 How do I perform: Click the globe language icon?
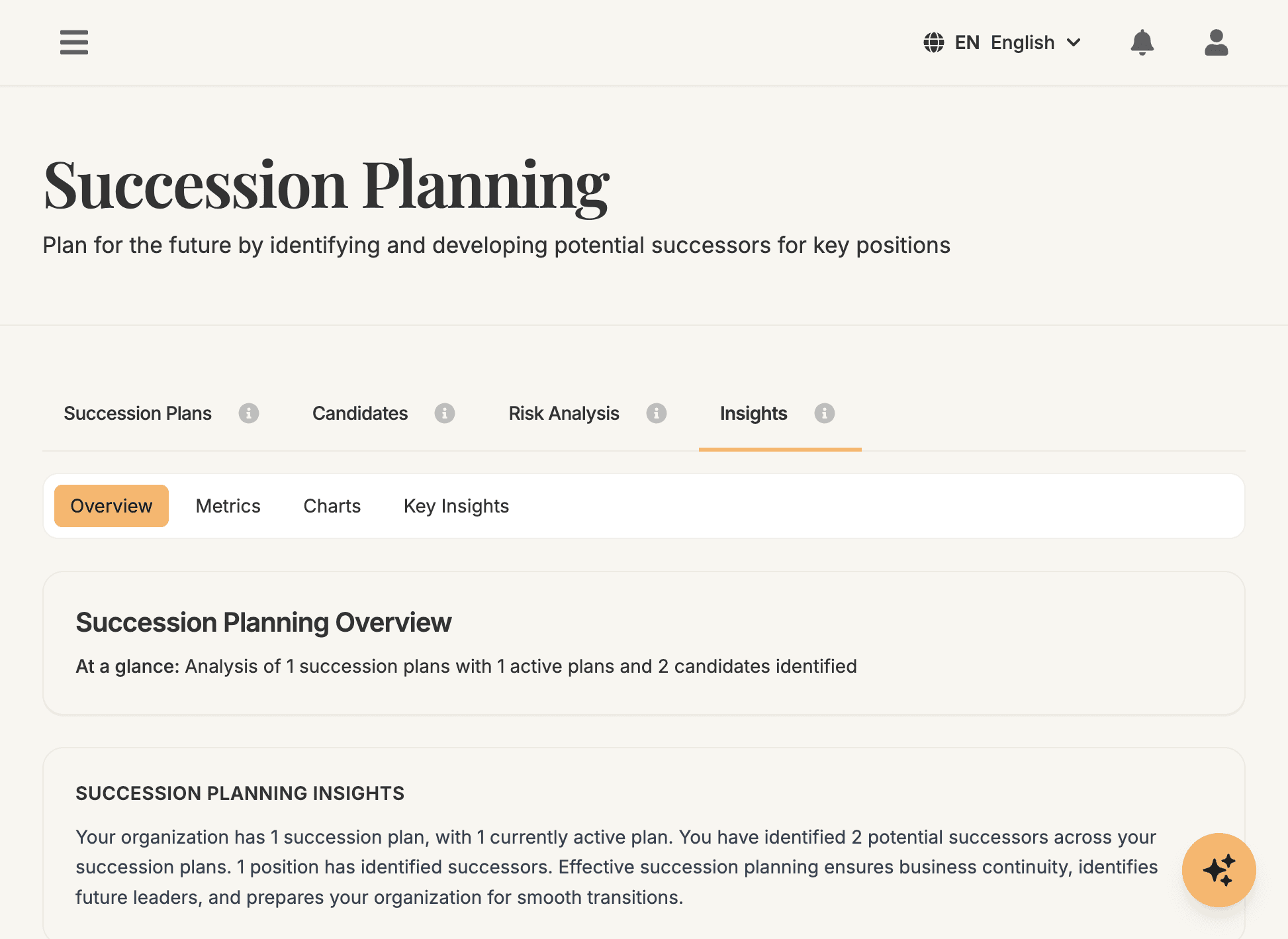(933, 42)
